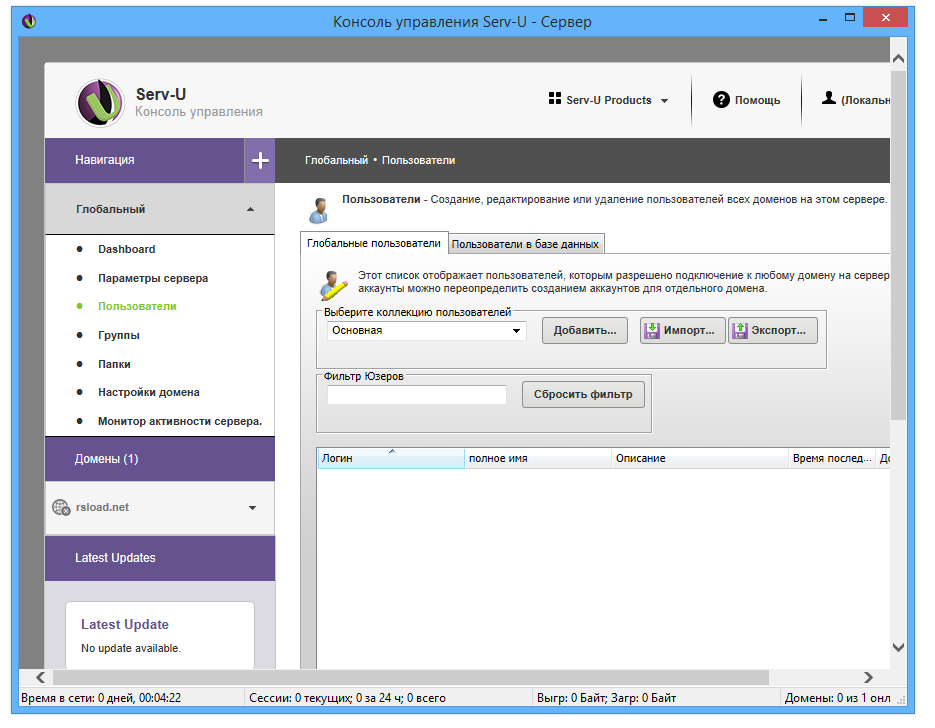
Task: Expand the rsload.net domain menu
Action: (252, 508)
